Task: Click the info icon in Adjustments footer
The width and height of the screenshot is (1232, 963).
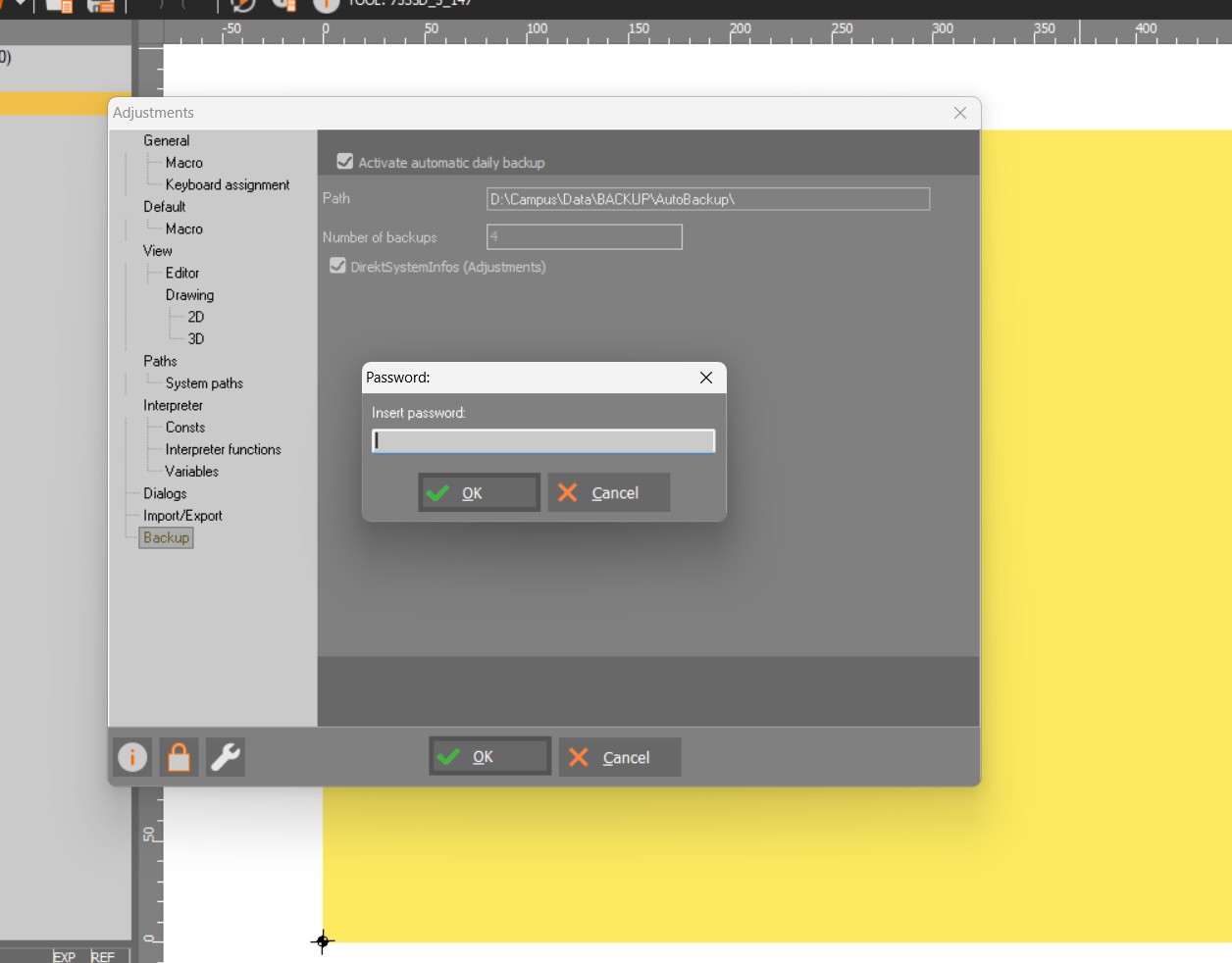Action: coord(132,757)
